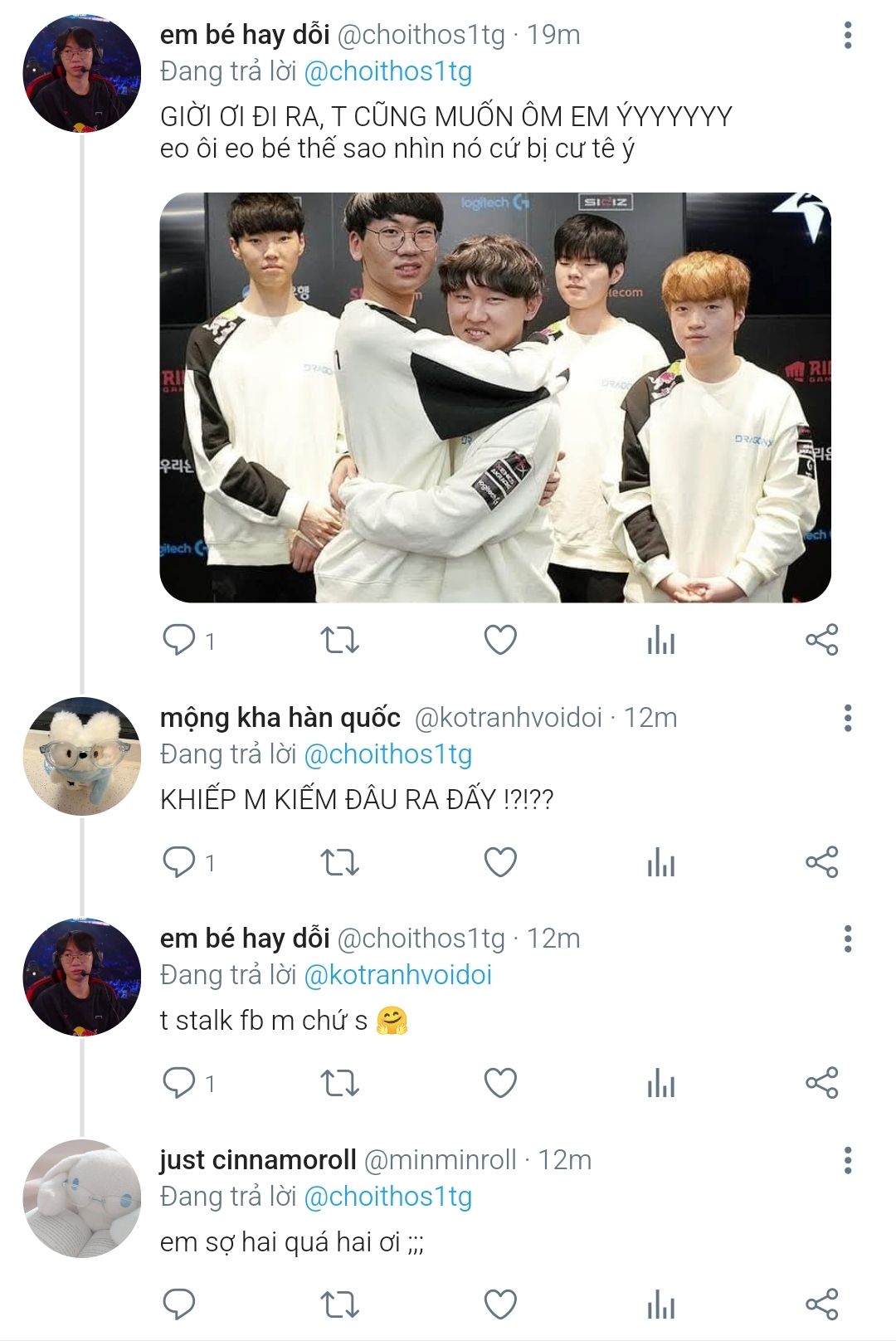Viewport: 896px width, 1341px height.
Task: Open the 'mộng kha hàn quốc' profile name
Action: tap(280, 717)
